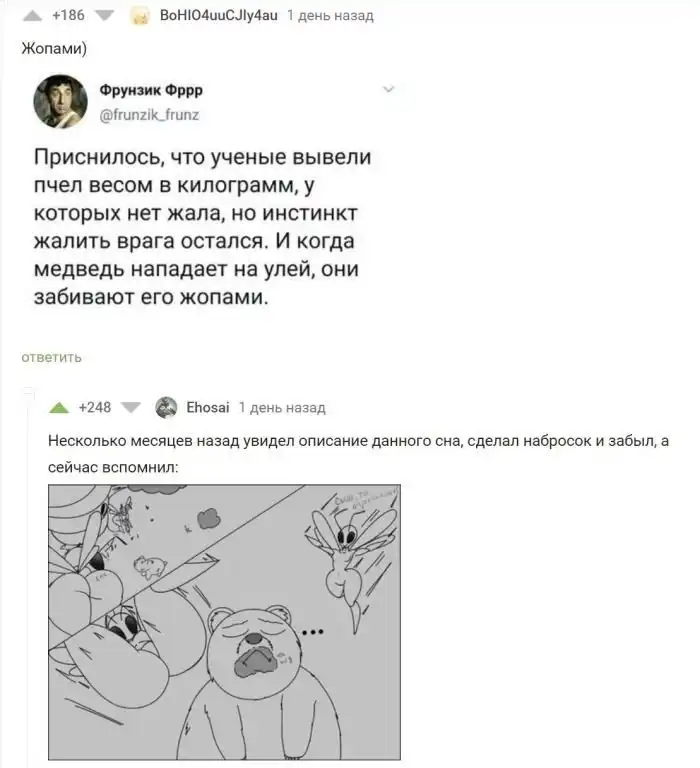Open Фрунзик Фррр avatar photo
The height and width of the screenshot is (768, 700).
click(60, 101)
